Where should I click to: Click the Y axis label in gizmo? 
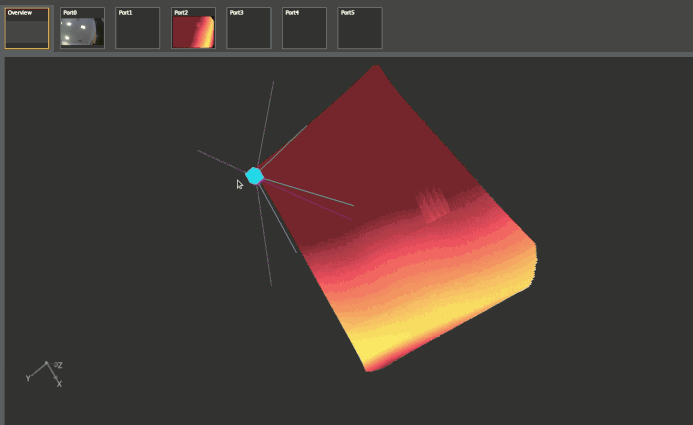click(x=27, y=378)
